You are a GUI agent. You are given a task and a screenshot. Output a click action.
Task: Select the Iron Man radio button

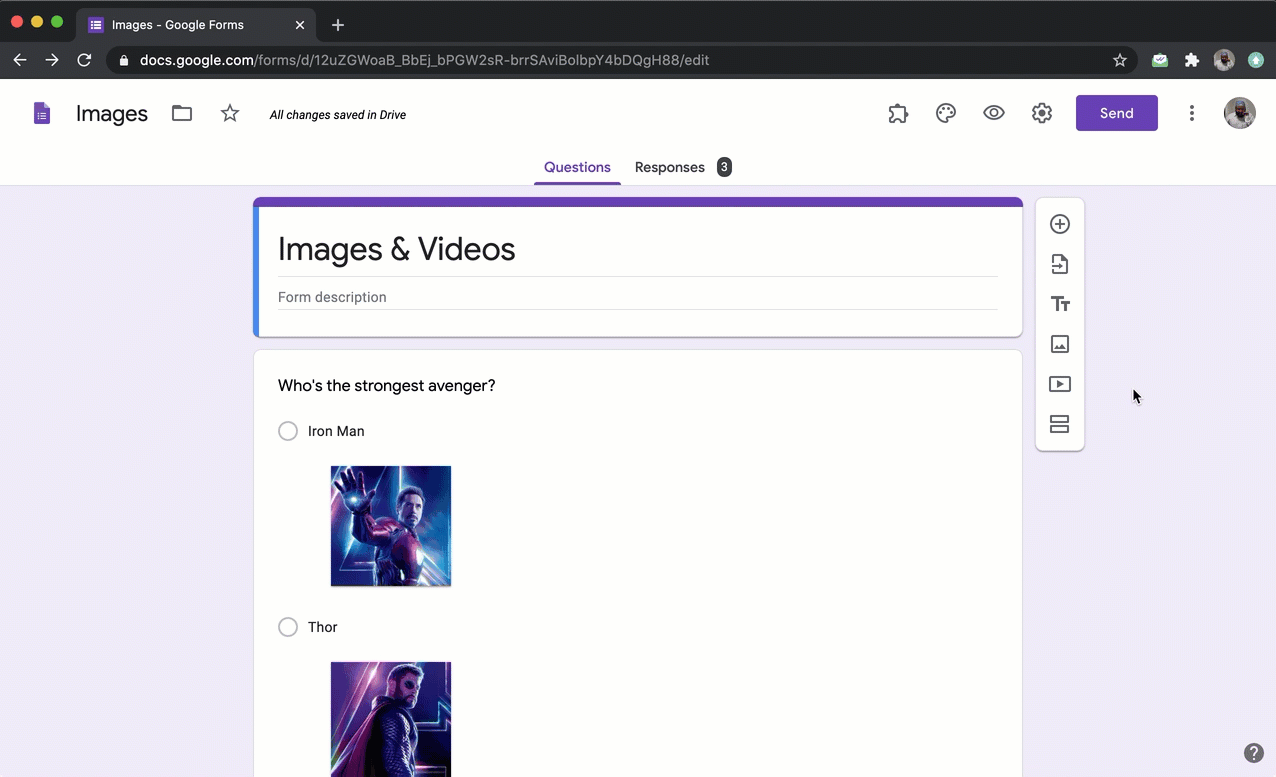click(288, 431)
